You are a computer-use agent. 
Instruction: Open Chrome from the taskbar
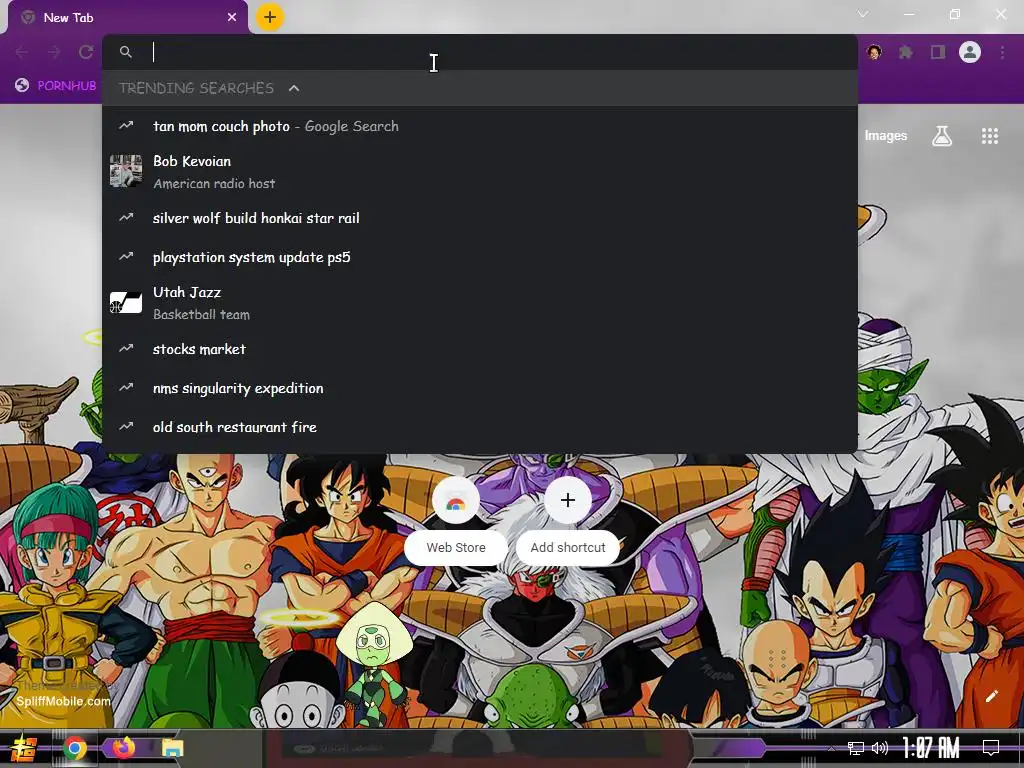point(75,748)
